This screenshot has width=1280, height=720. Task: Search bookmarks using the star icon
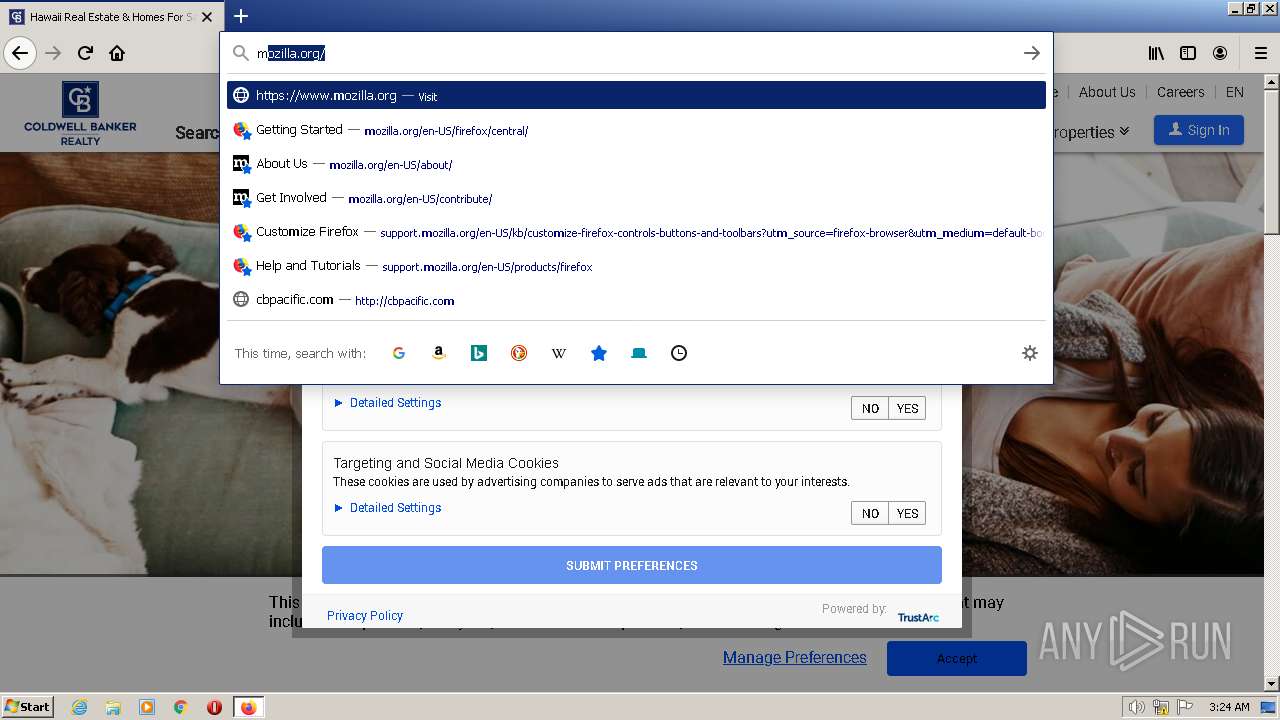(x=599, y=353)
